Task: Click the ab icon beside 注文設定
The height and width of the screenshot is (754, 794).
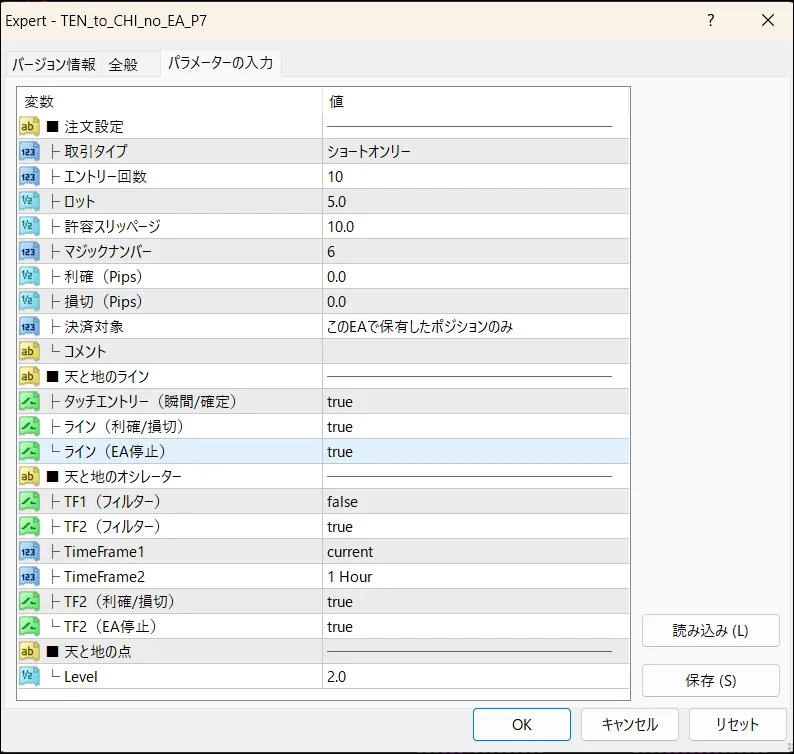Action: click(29, 127)
